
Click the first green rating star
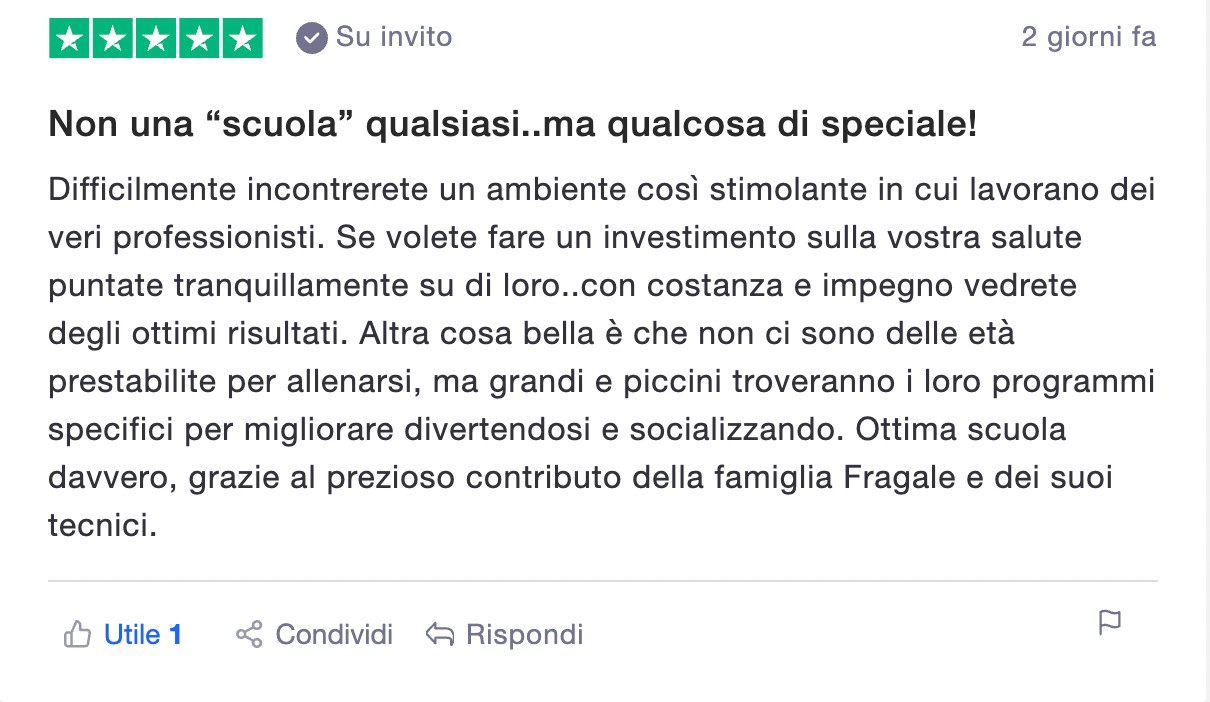(x=69, y=37)
